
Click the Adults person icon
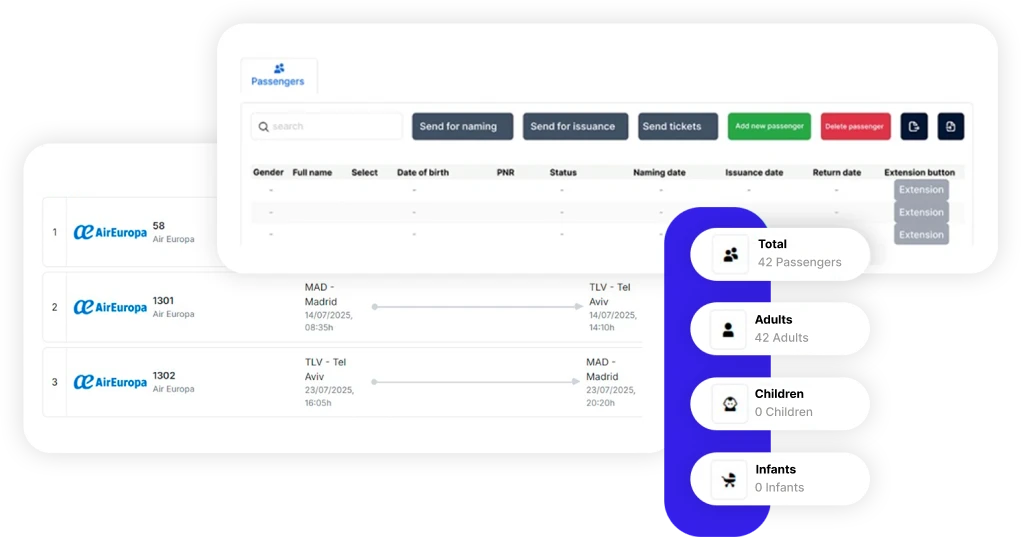(x=729, y=329)
